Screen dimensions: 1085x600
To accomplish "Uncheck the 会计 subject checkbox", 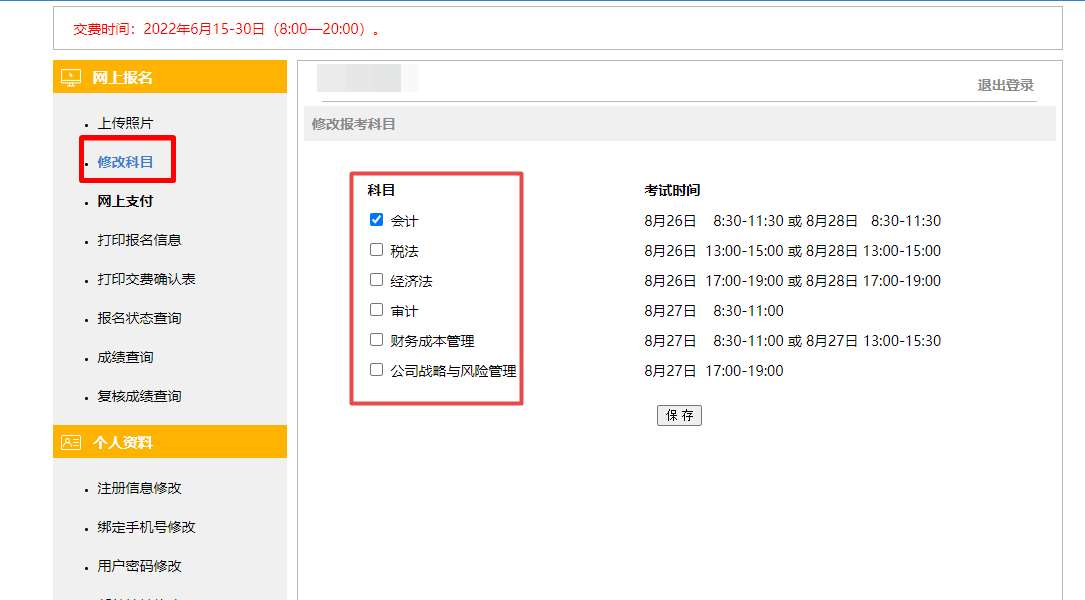I will [377, 220].
